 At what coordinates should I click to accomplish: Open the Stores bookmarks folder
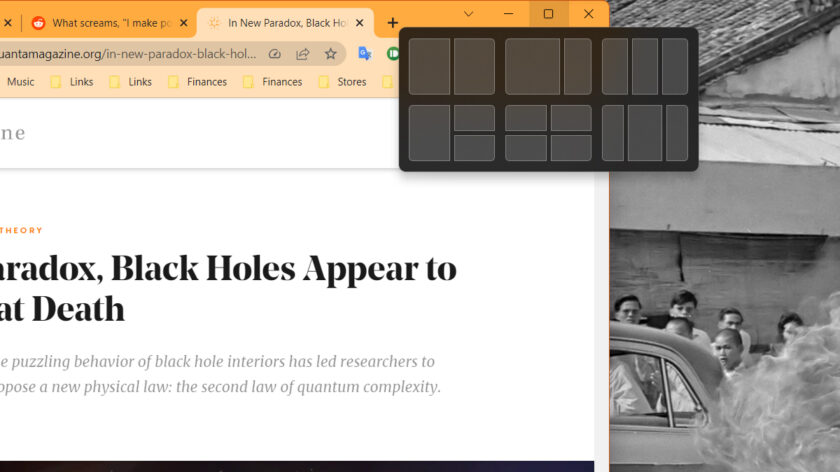pos(351,82)
